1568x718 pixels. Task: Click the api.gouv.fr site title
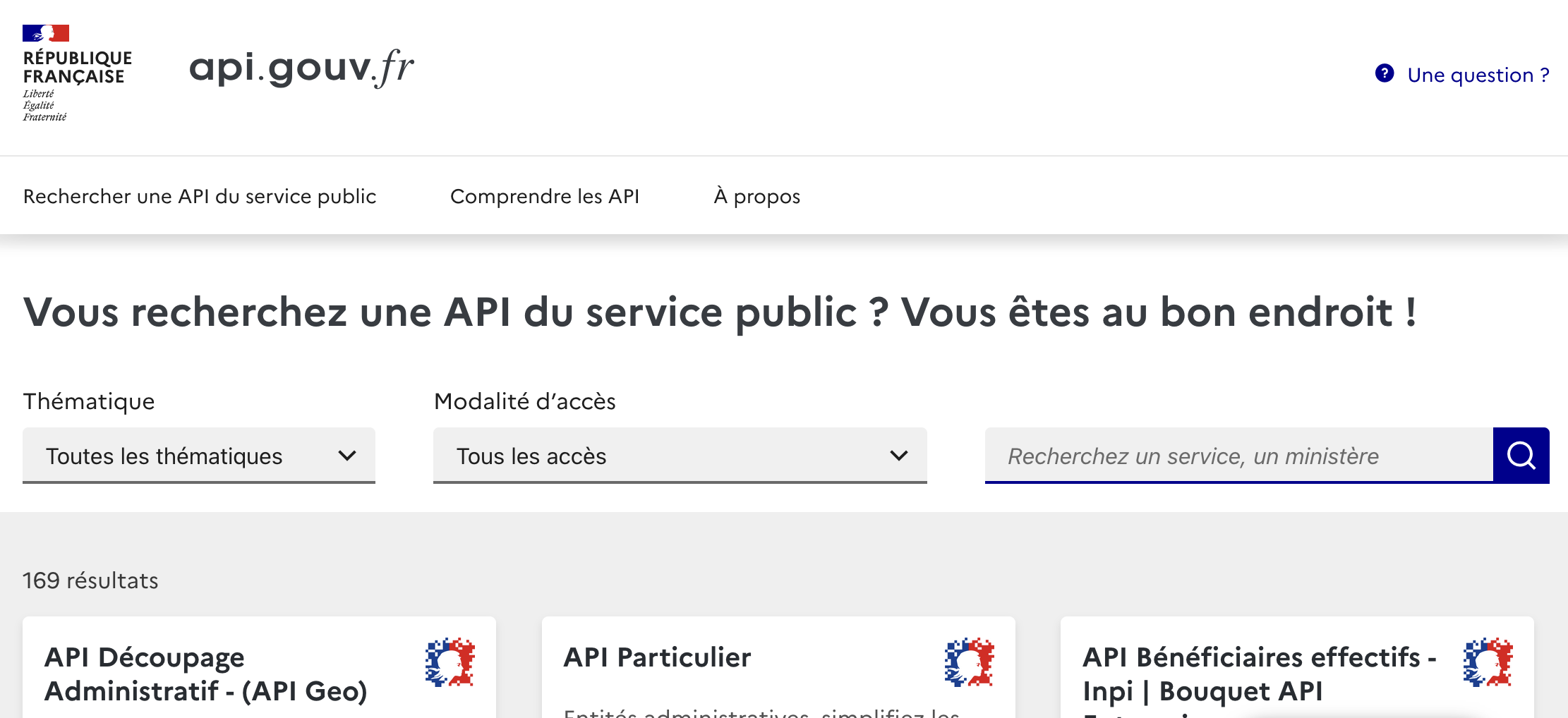tap(301, 68)
